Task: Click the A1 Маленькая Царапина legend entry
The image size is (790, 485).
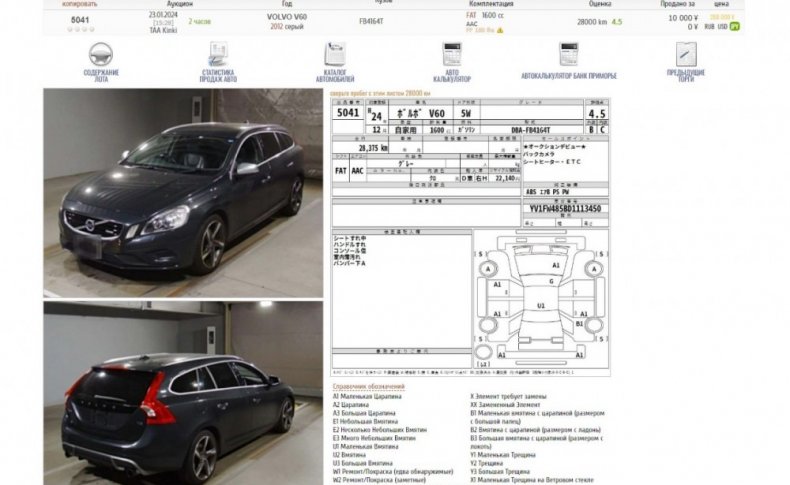Action: pos(367,396)
